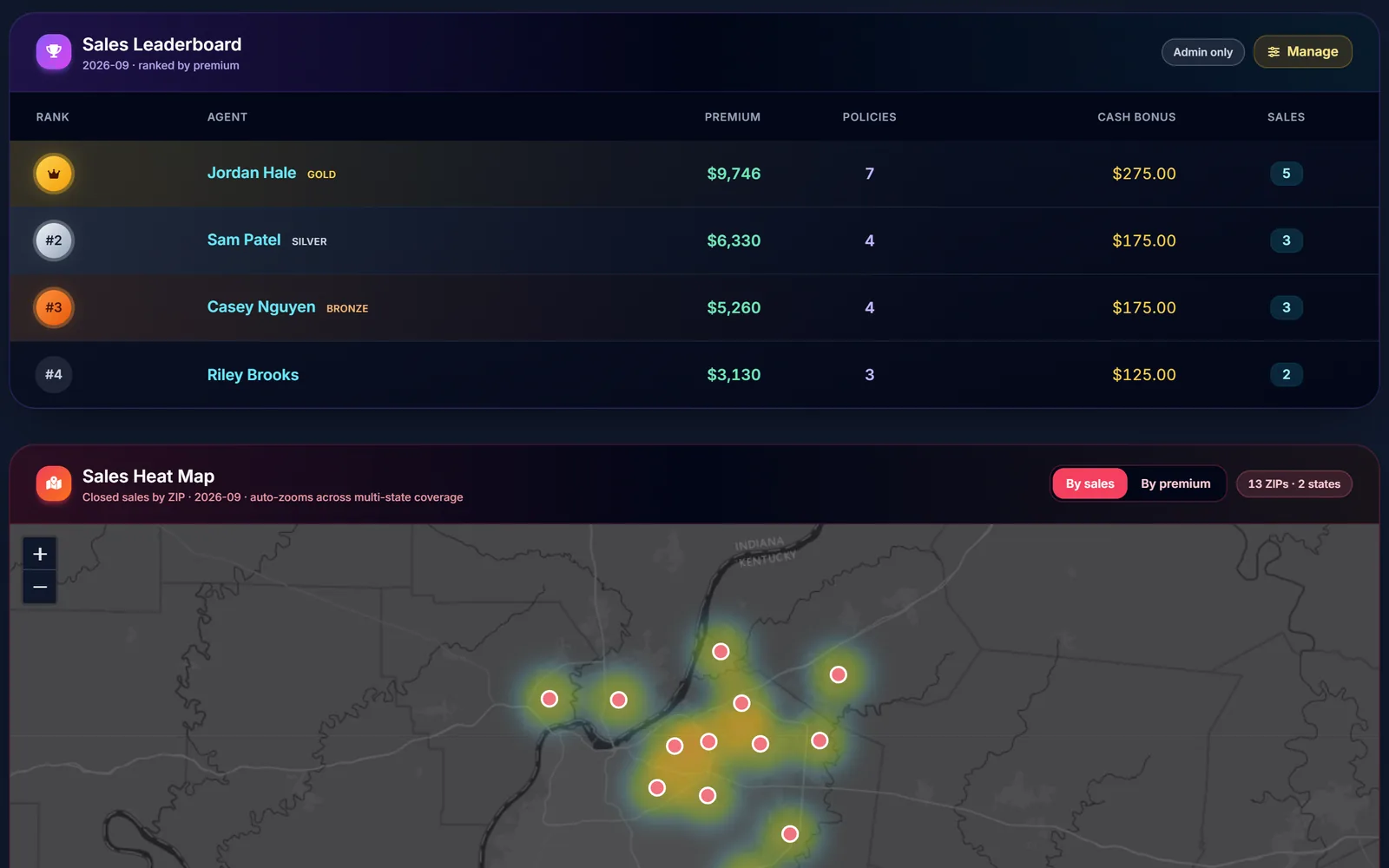Click the GOLD tier label
The image size is (1389, 868).
coord(321,174)
